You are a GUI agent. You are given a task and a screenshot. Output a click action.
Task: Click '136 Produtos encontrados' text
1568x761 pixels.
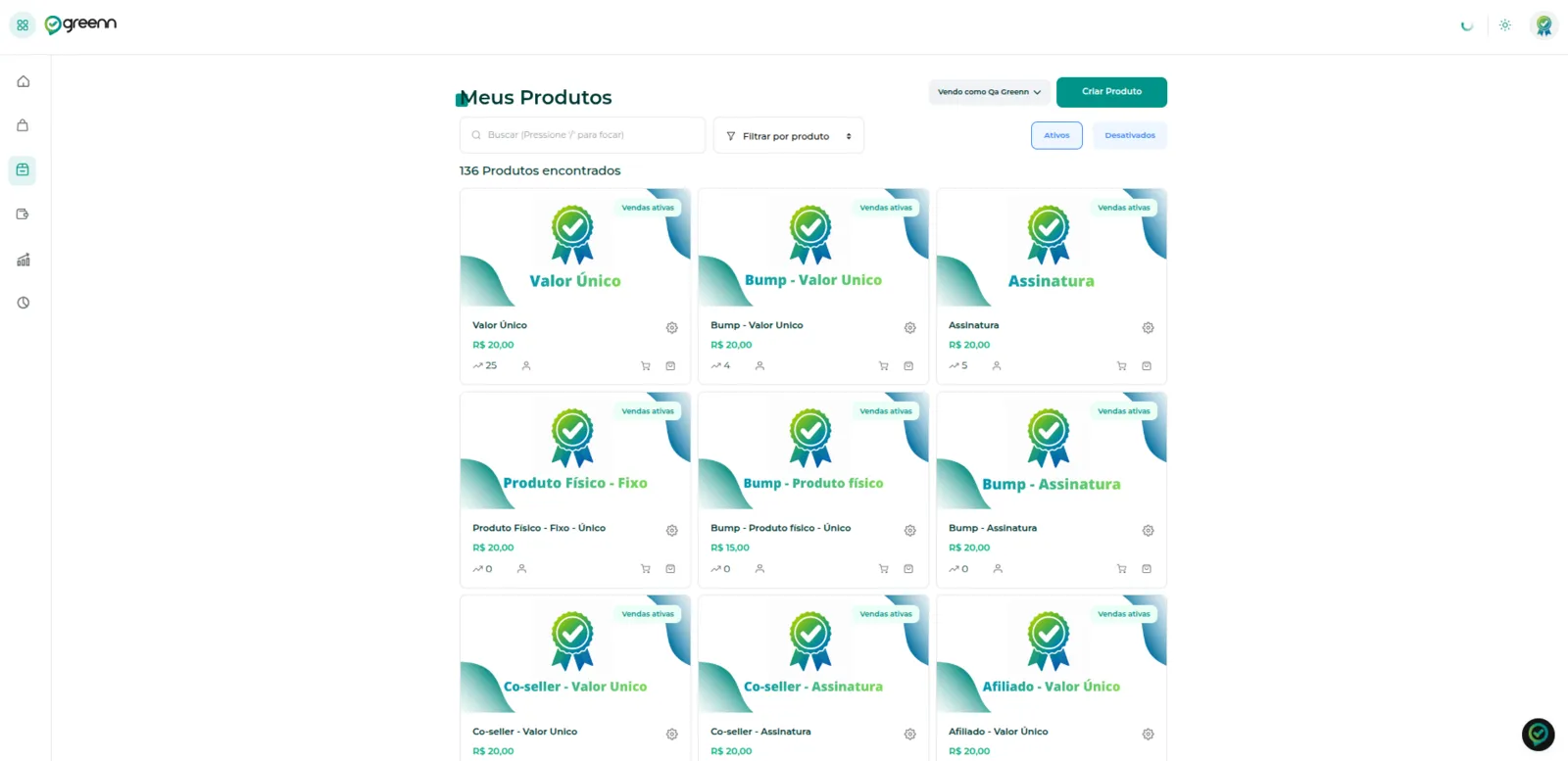pos(540,170)
